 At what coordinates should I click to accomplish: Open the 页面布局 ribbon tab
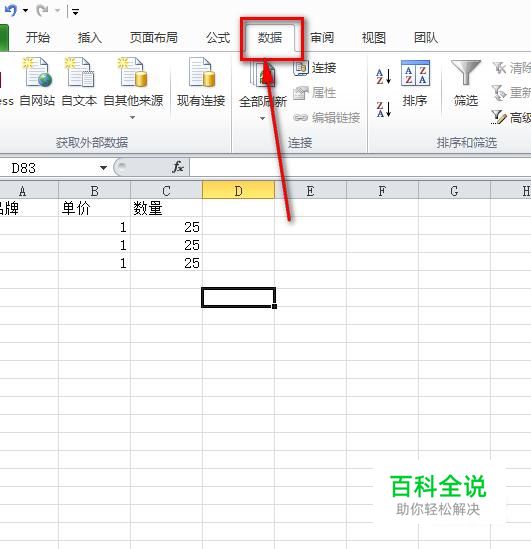(x=153, y=38)
